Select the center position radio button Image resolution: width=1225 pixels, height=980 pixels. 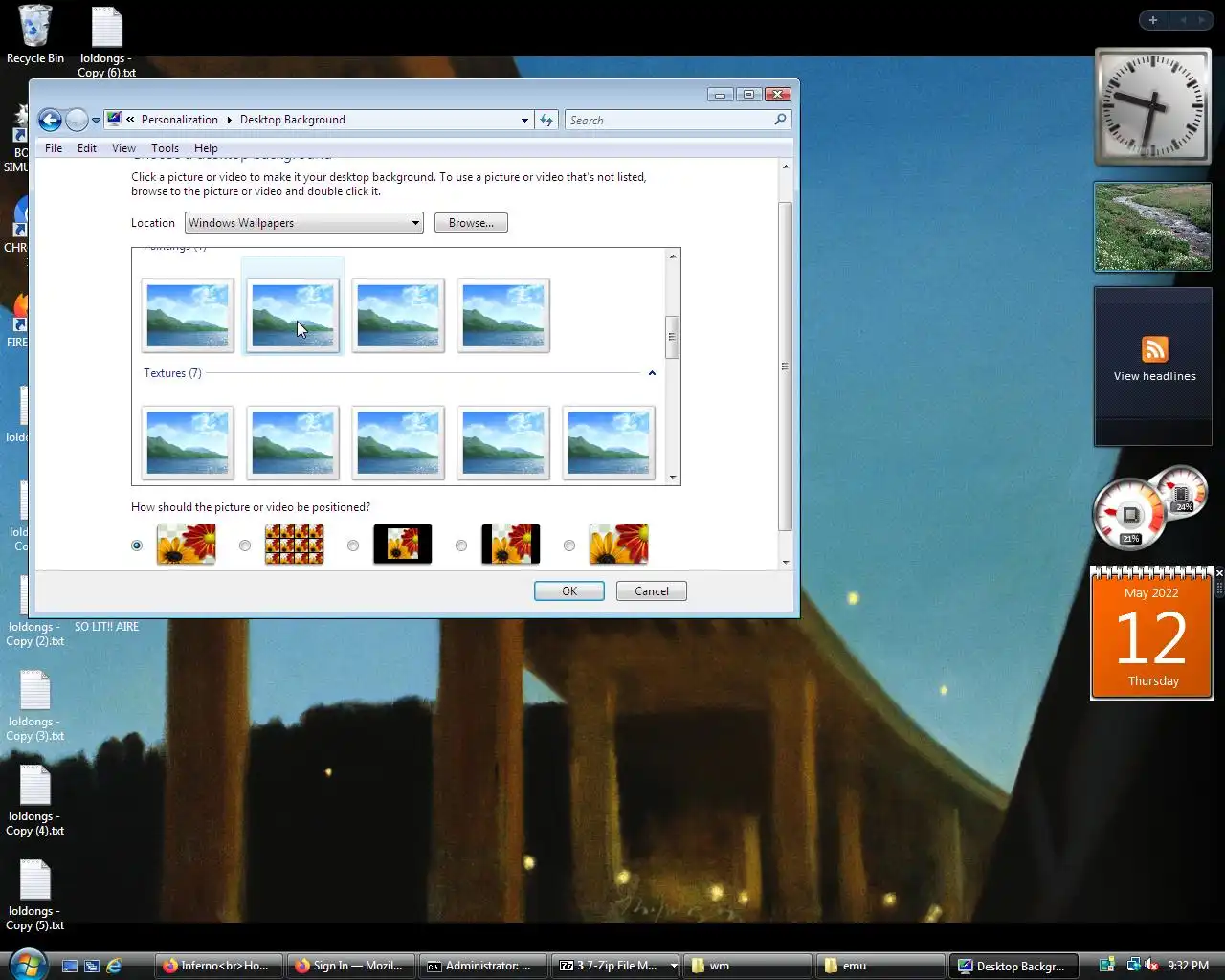pos(353,546)
